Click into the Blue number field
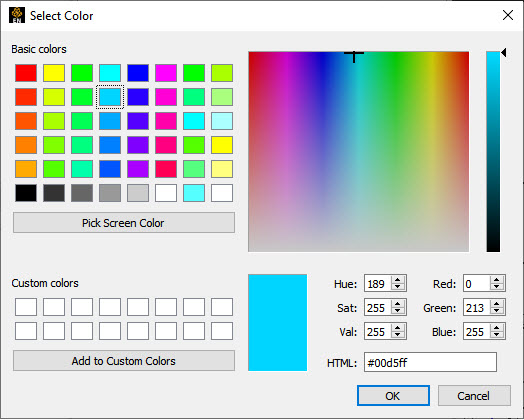524x420 pixels. [477, 332]
